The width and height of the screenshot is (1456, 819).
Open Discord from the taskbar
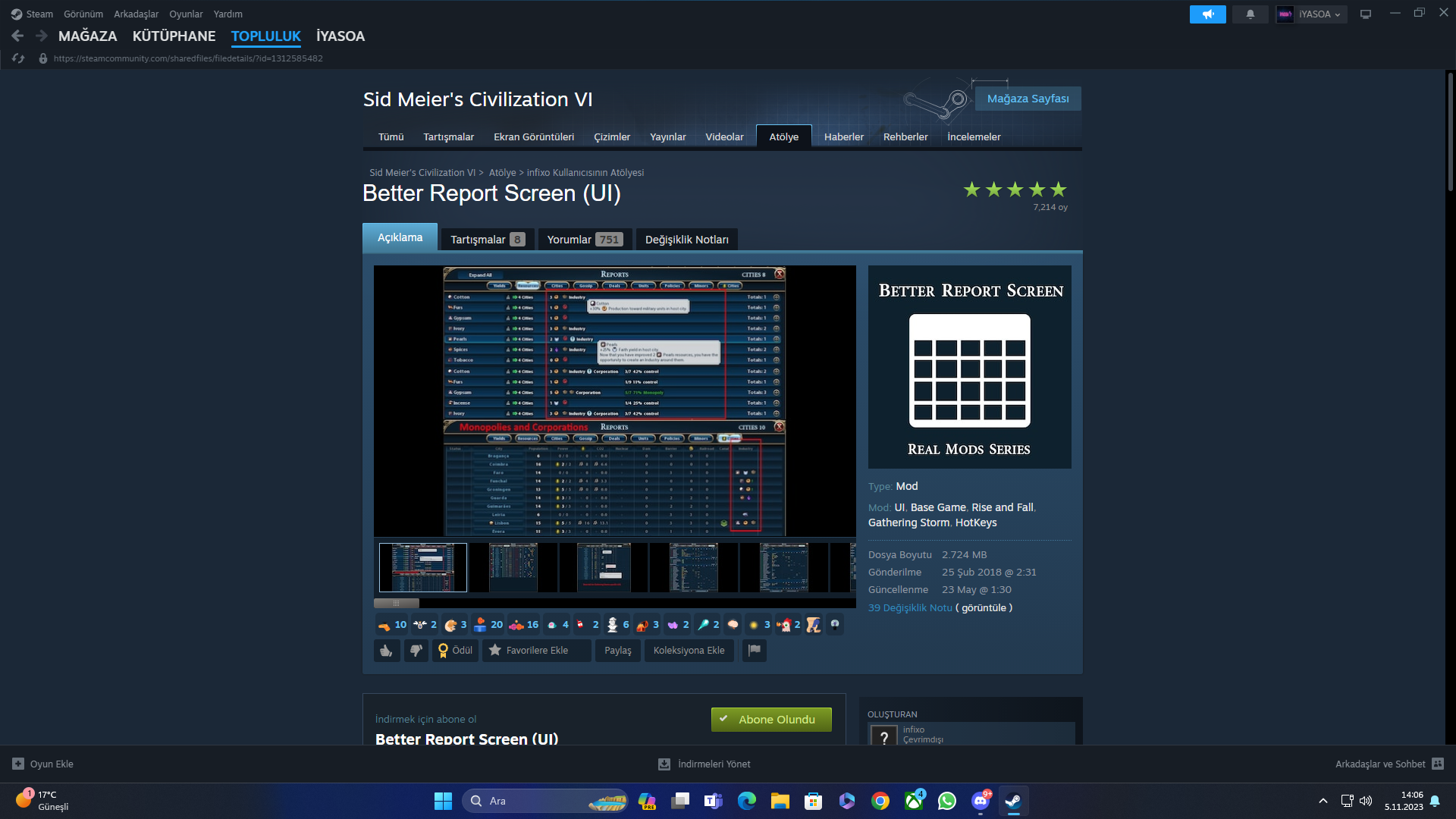pyautogui.click(x=980, y=801)
